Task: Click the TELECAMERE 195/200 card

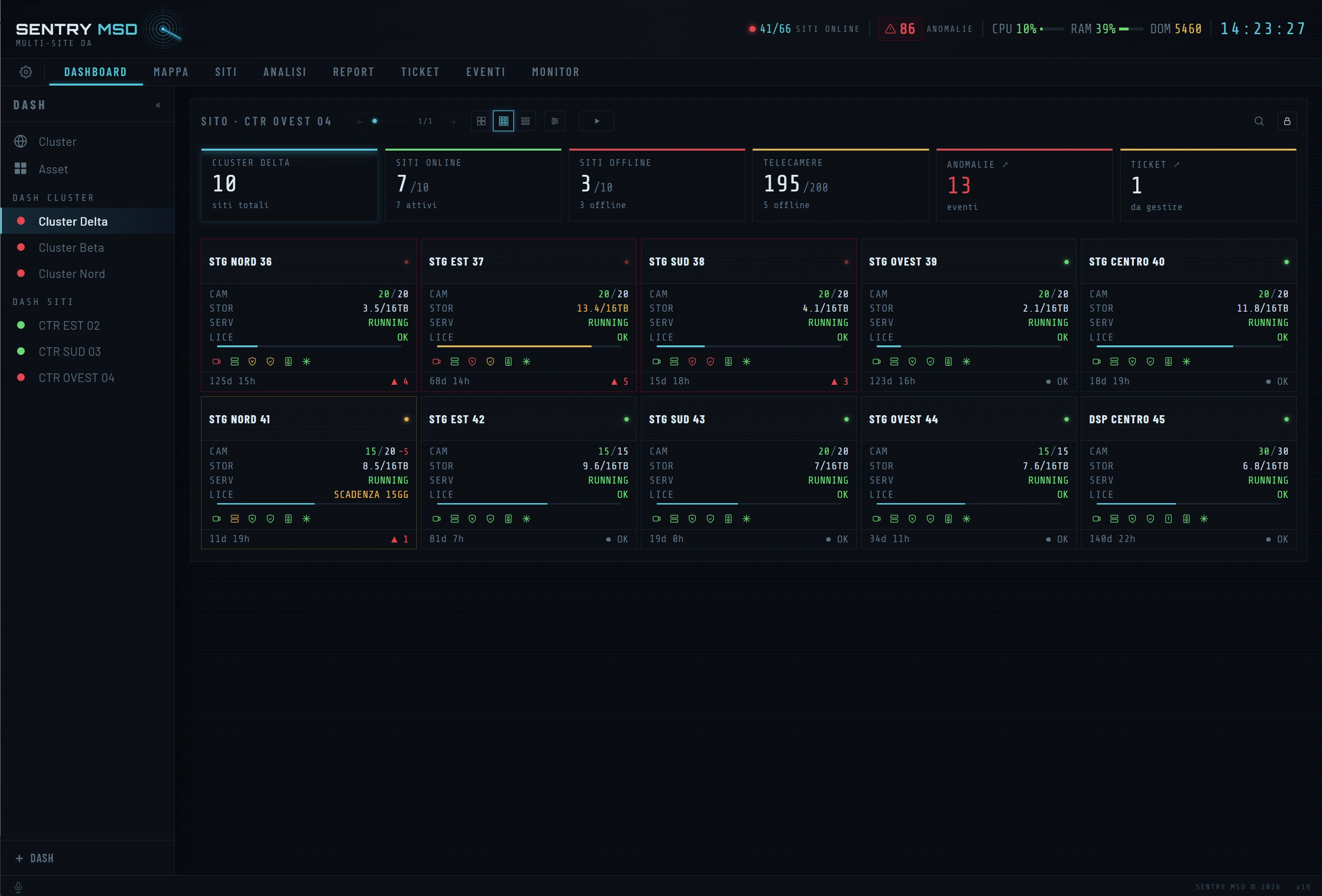Action: coord(840,185)
